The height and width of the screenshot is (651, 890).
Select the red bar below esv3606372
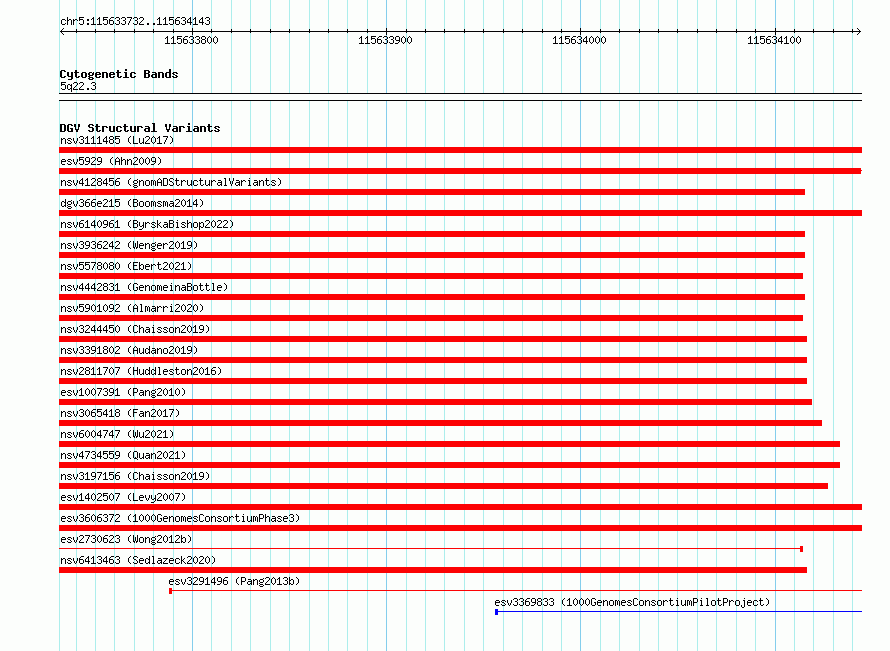460,528
